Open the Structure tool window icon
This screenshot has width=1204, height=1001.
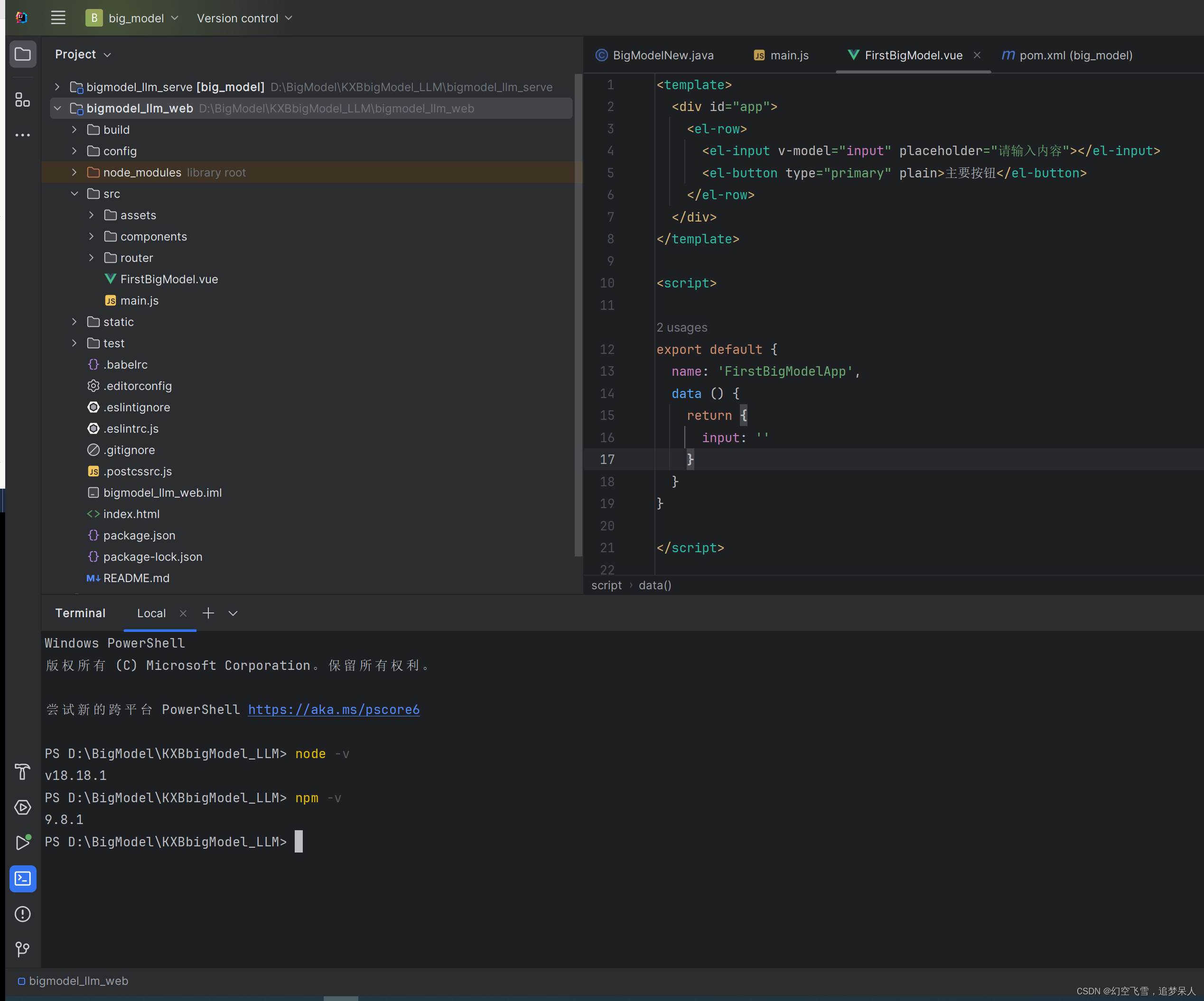pos(22,100)
